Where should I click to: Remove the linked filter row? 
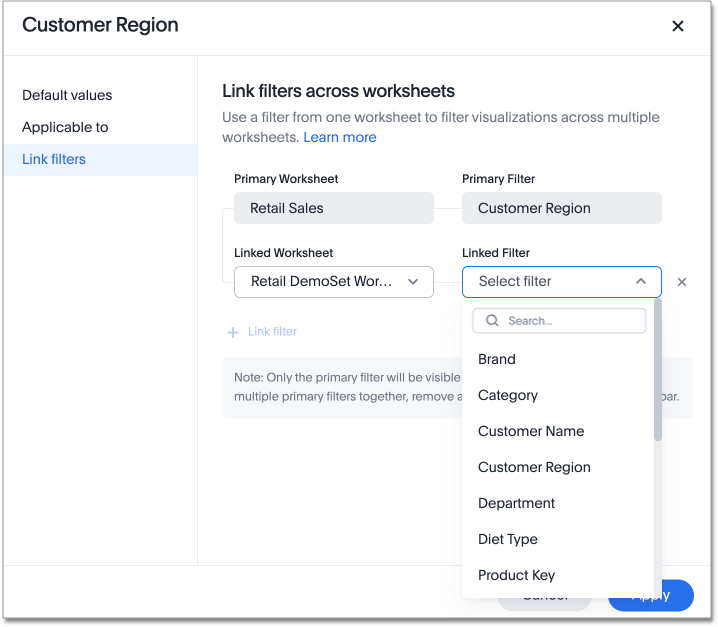click(x=682, y=282)
